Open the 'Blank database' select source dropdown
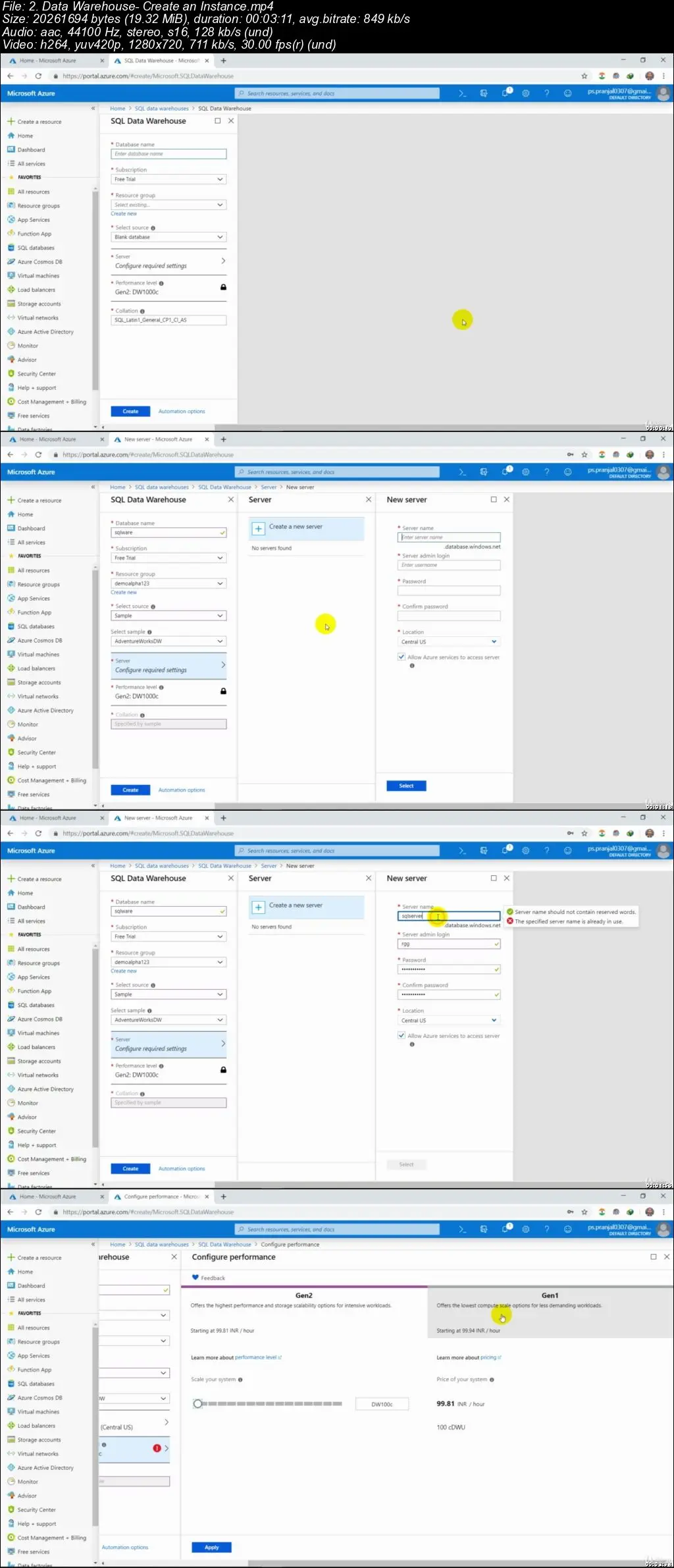The height and width of the screenshot is (1568, 674). click(168, 237)
